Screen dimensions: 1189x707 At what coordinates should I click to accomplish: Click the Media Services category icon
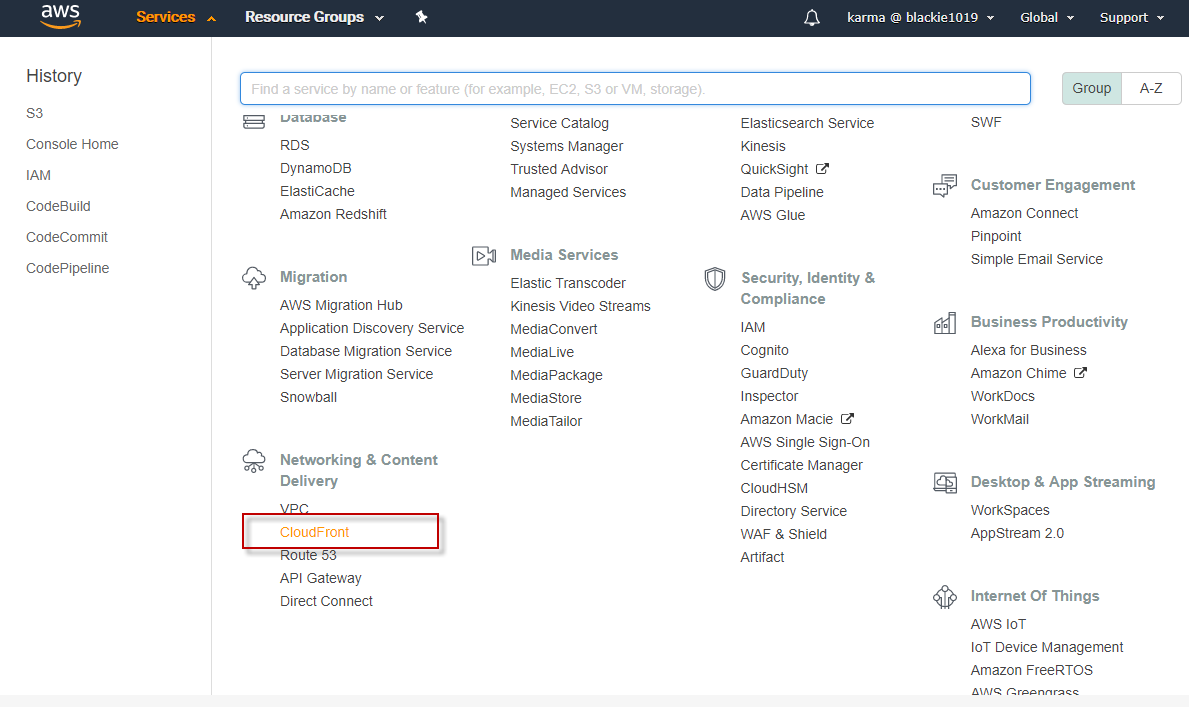[x=484, y=256]
